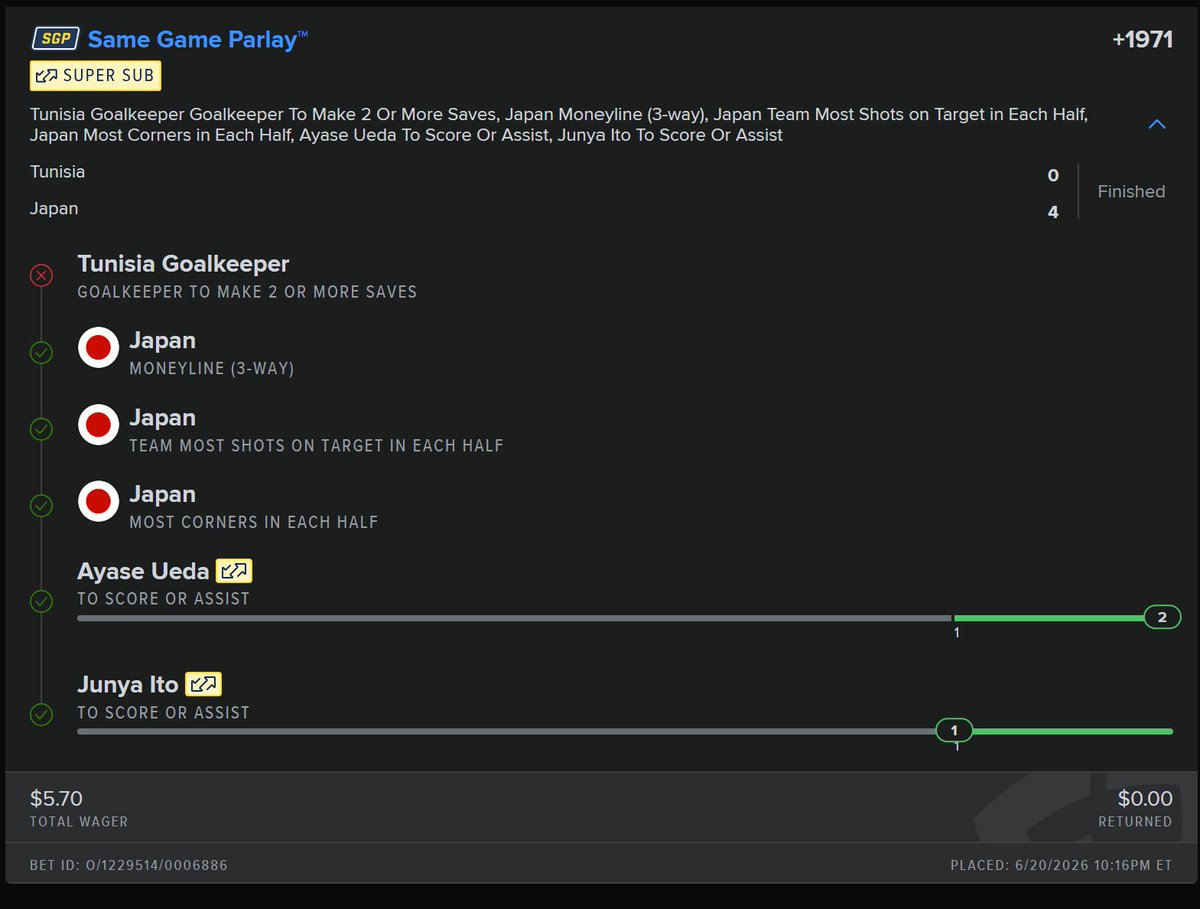1200x909 pixels.
Task: Click the Japan flag on Moneyline leg
Action: (x=98, y=348)
